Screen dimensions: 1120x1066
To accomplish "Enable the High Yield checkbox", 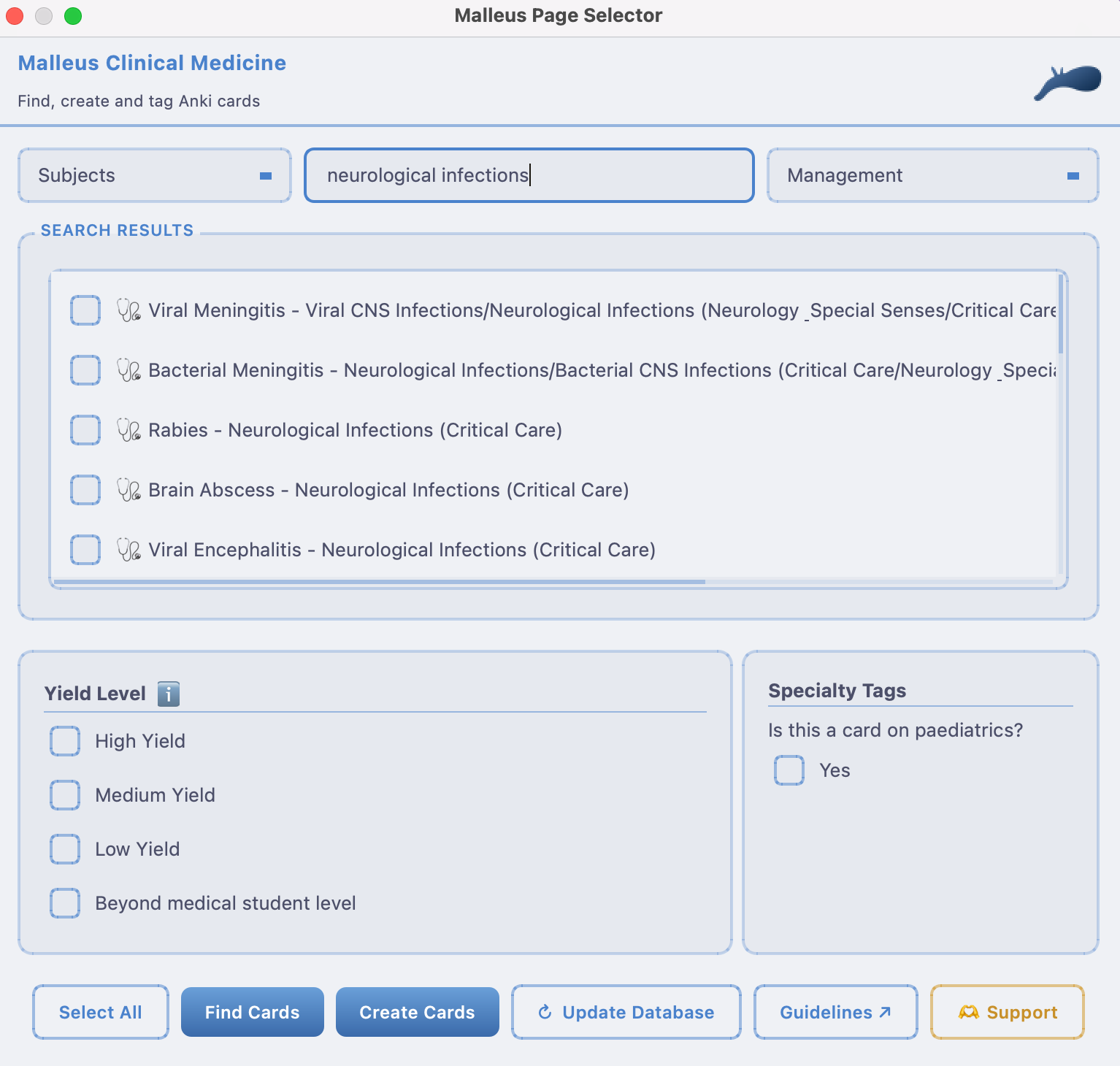I will coord(65,741).
